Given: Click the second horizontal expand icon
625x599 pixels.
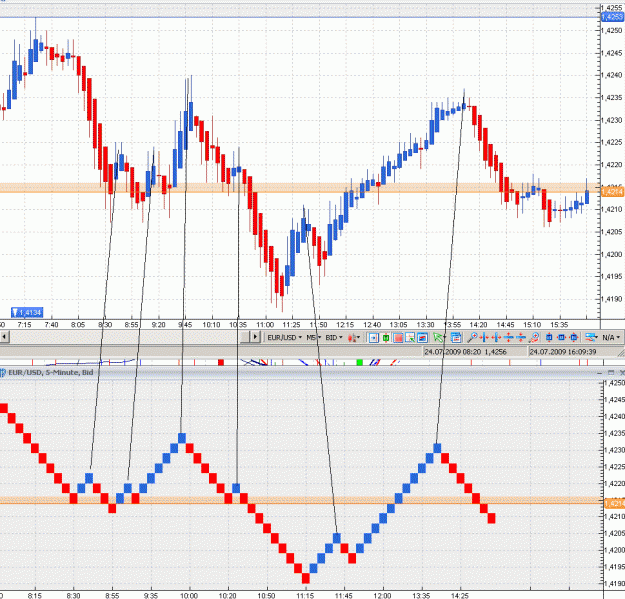Looking at the screenshot, I should tap(496, 338).
